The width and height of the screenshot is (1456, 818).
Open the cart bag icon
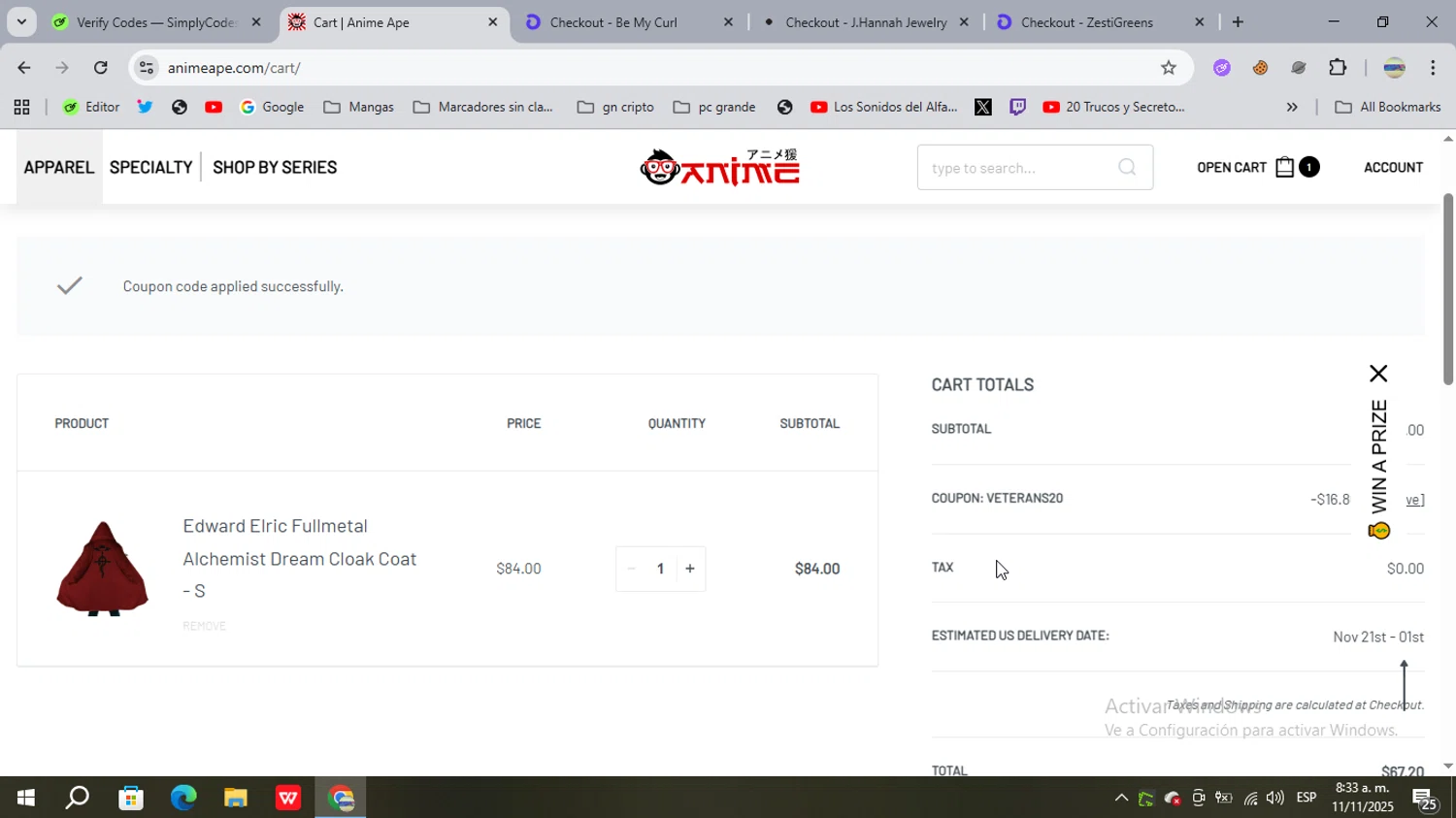pos(1284,167)
